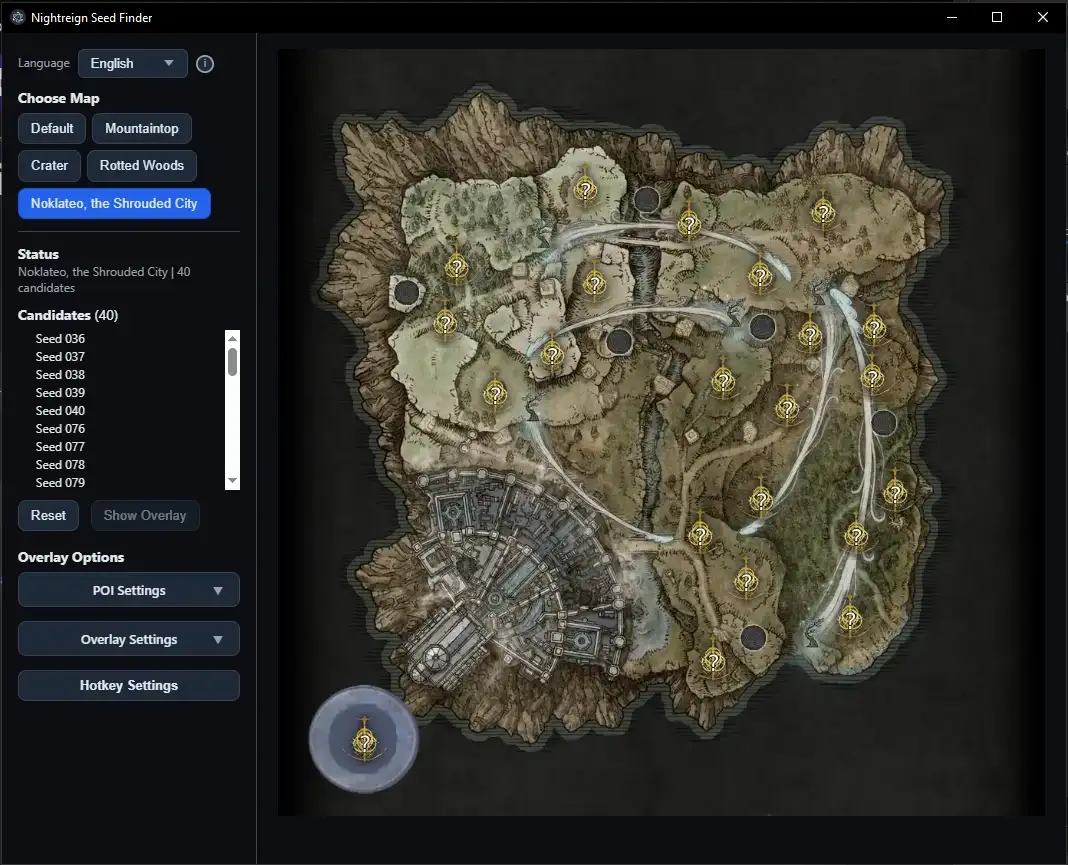Click the info icon beside Language dropdown
1068x865 pixels.
[x=205, y=64]
